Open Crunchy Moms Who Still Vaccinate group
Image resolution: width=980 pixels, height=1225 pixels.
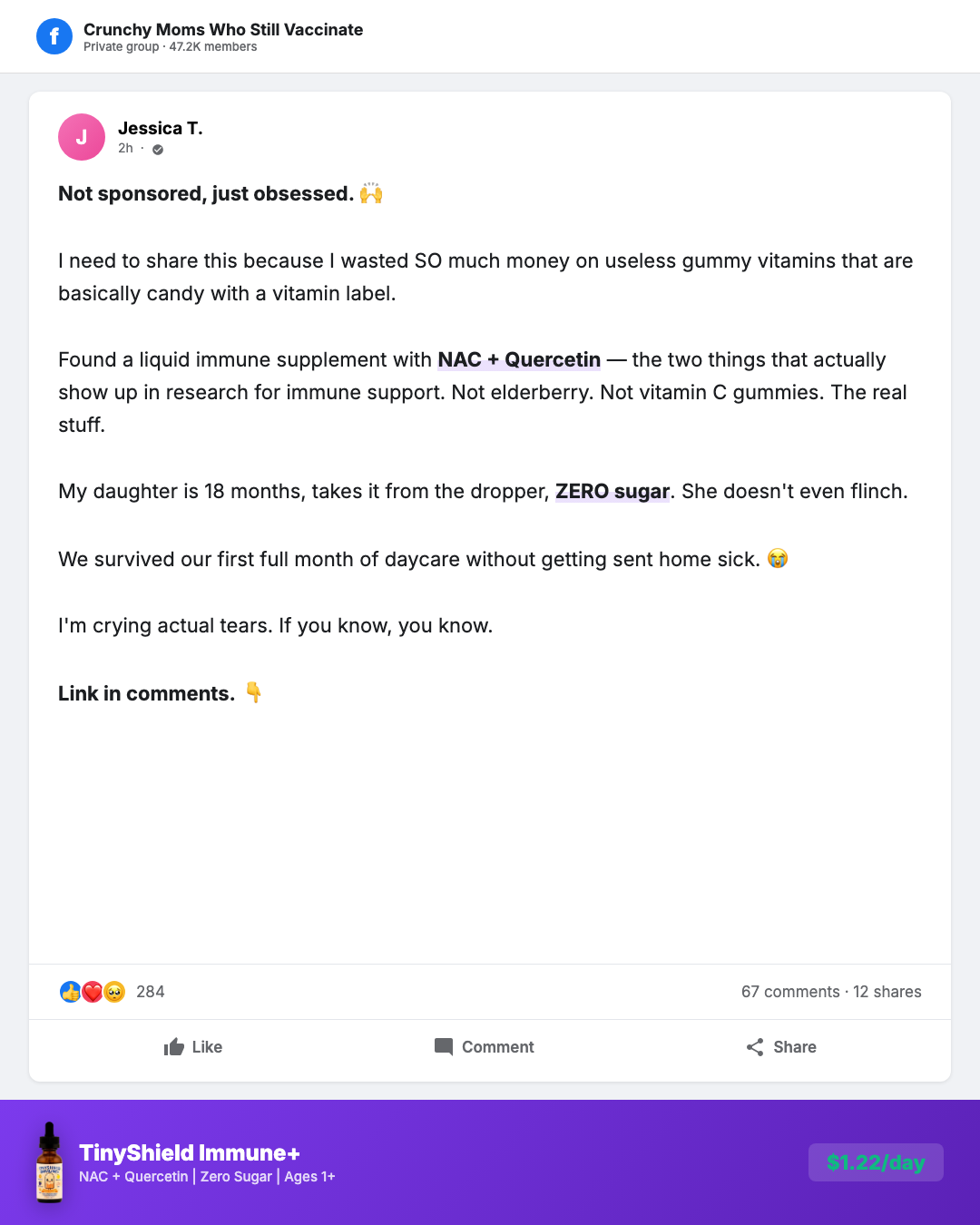click(x=223, y=30)
